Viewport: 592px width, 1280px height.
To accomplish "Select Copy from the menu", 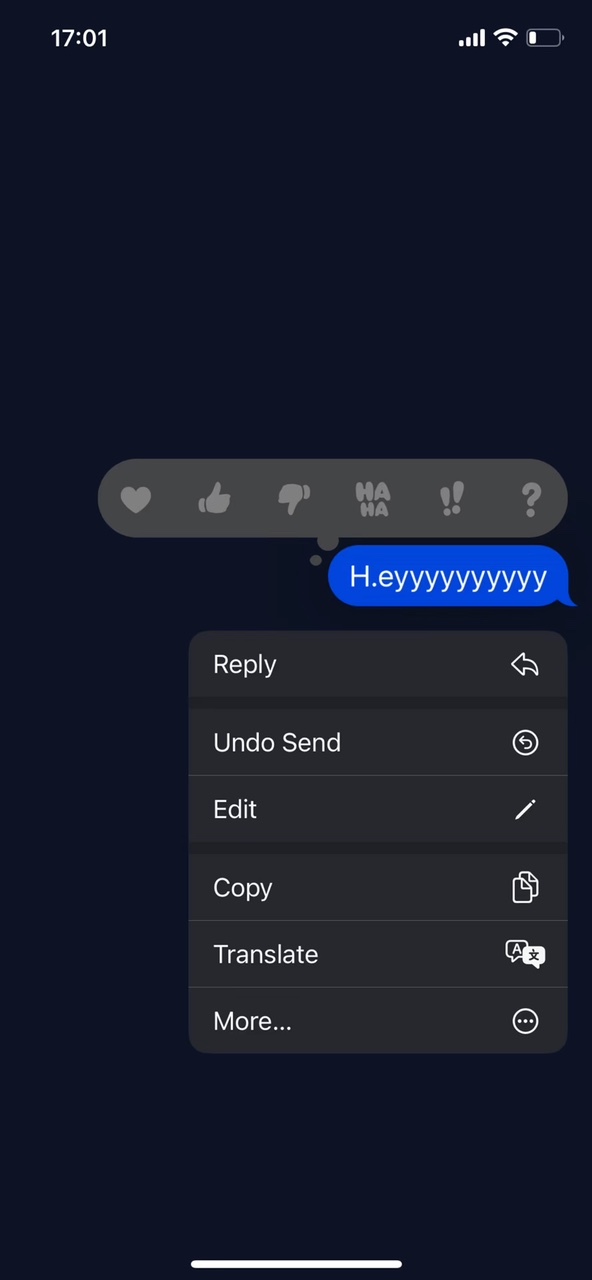I will [378, 887].
